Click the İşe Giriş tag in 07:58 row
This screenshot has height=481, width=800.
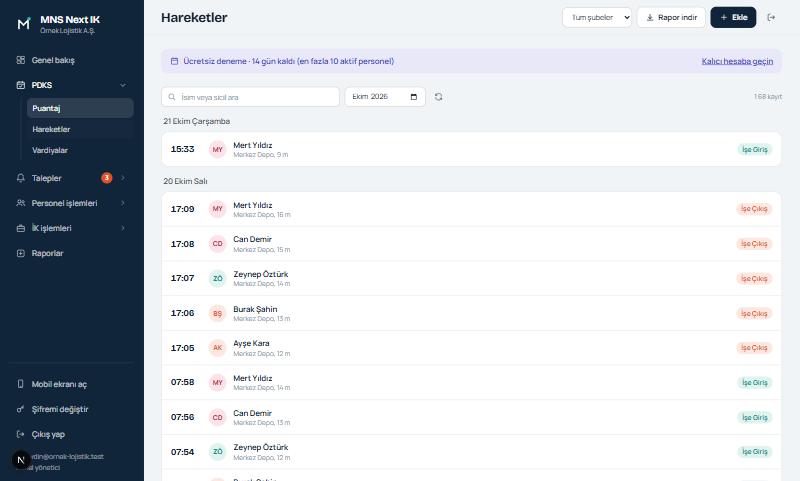click(x=755, y=383)
